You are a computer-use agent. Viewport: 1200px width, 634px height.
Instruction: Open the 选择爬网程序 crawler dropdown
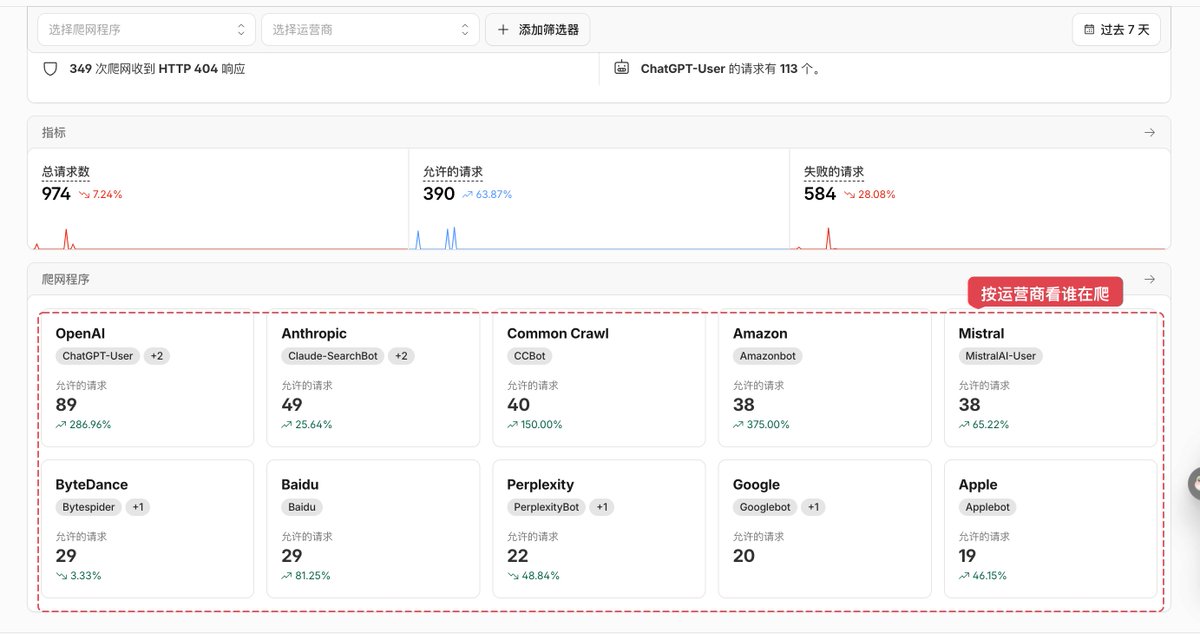[x=146, y=30]
